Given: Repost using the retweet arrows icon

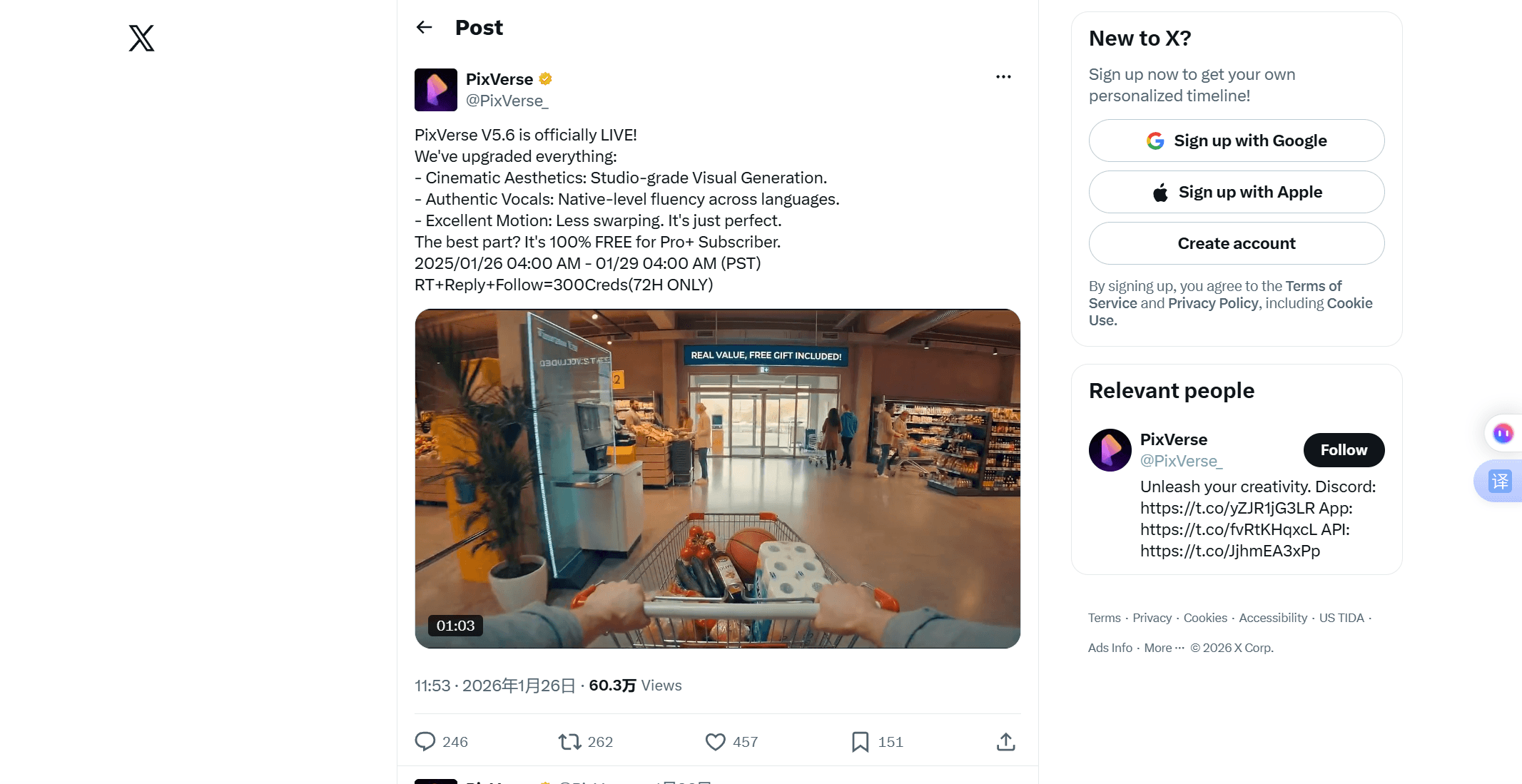Looking at the screenshot, I should 569,742.
